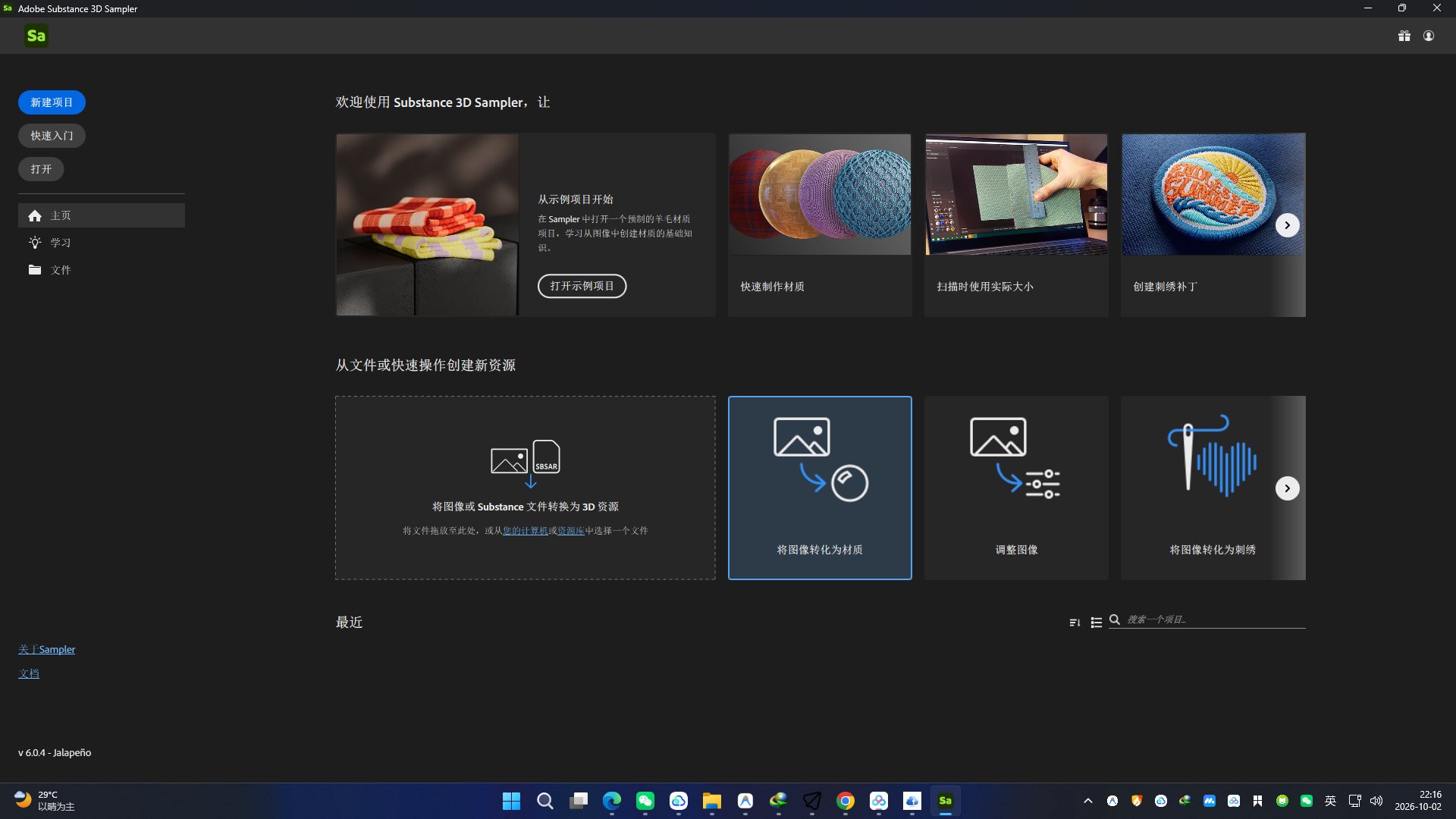
Task: Click the 资源库 link in the drop zone
Action: click(570, 531)
